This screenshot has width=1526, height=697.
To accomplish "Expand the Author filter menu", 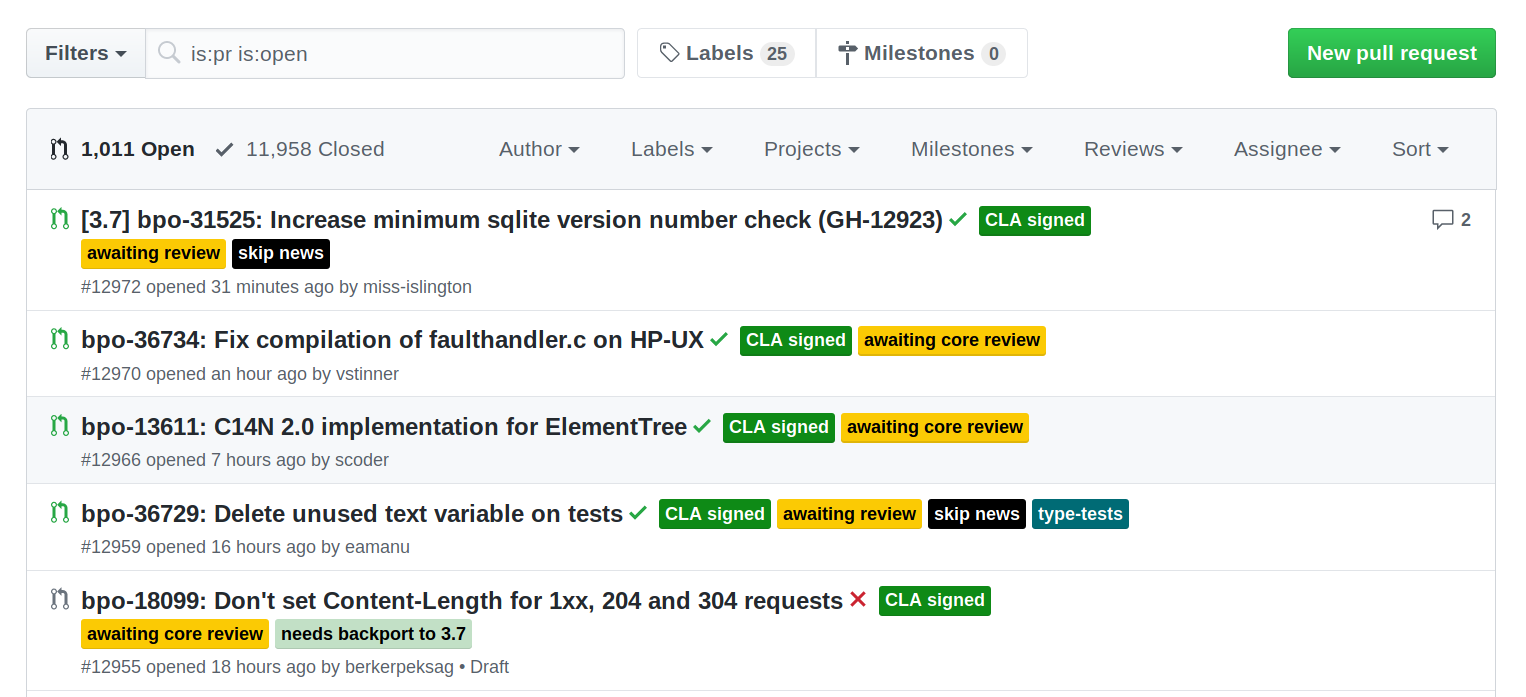I will (539, 149).
